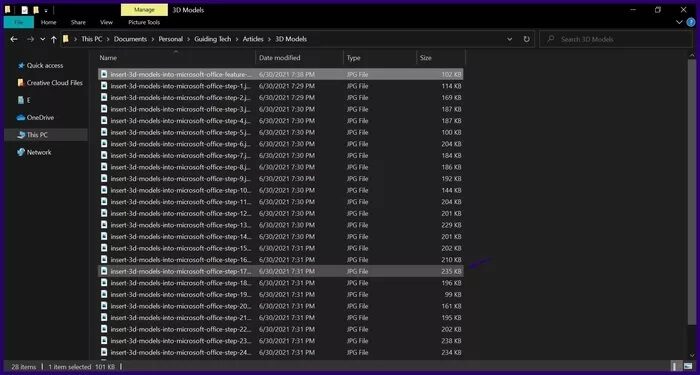700x375 pixels.
Task: Navigate to This PC in the breadcrumb
Action: click(x=92, y=39)
